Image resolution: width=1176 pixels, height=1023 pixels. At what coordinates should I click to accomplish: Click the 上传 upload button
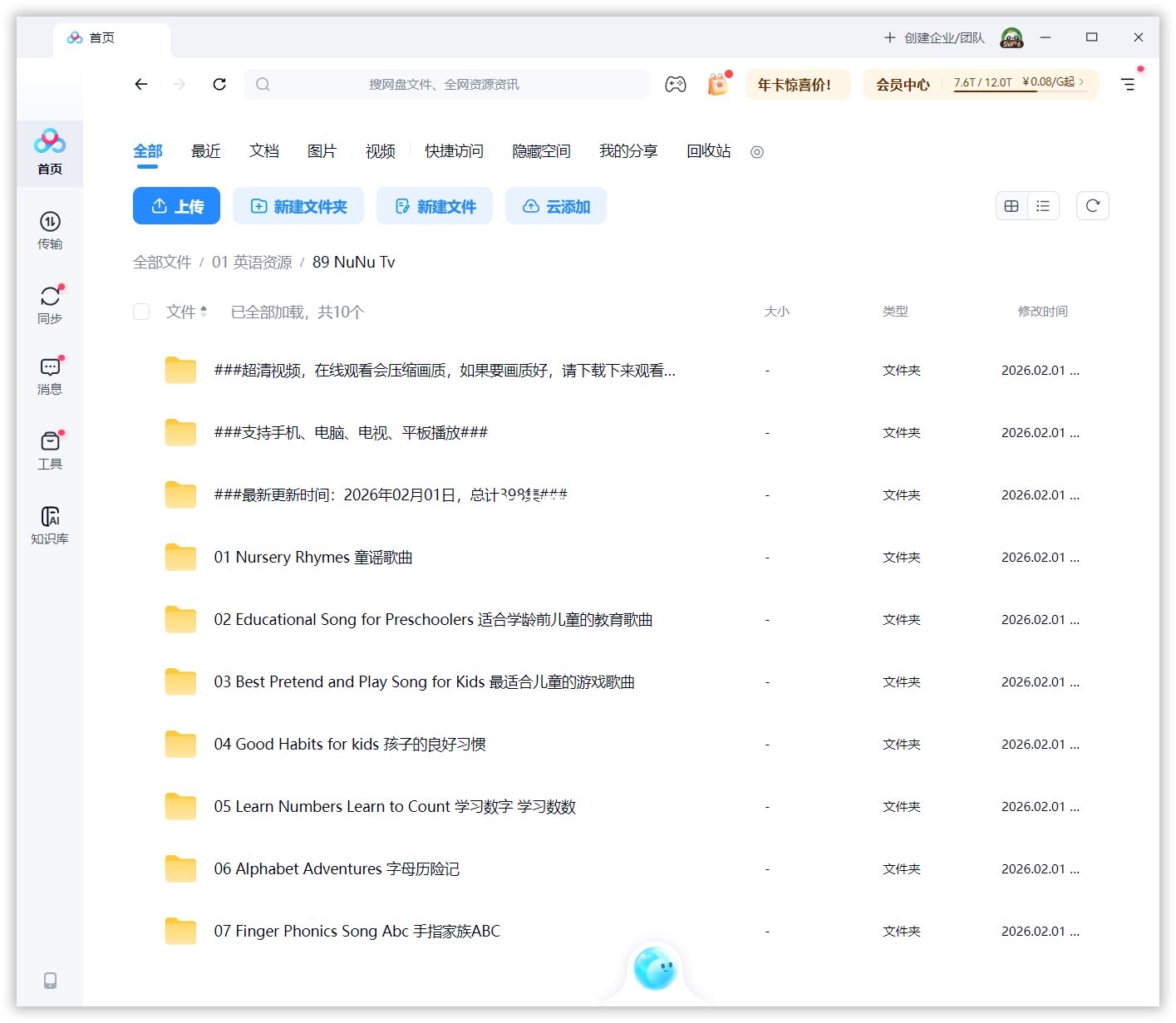[x=176, y=205]
